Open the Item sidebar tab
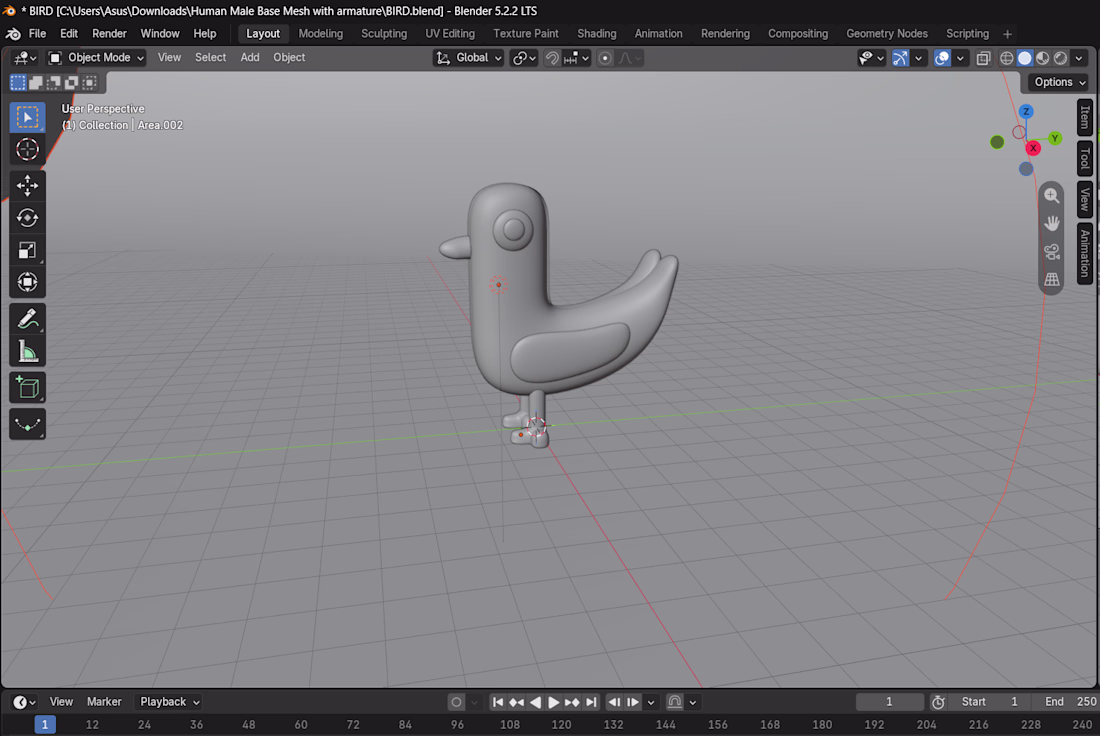1100x736 pixels. click(1085, 117)
